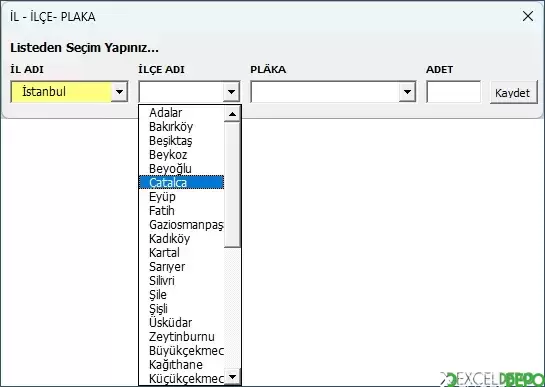Screen dimensions: 545x387
Task: Click the district list scrollbar thumb
Action: [232, 185]
